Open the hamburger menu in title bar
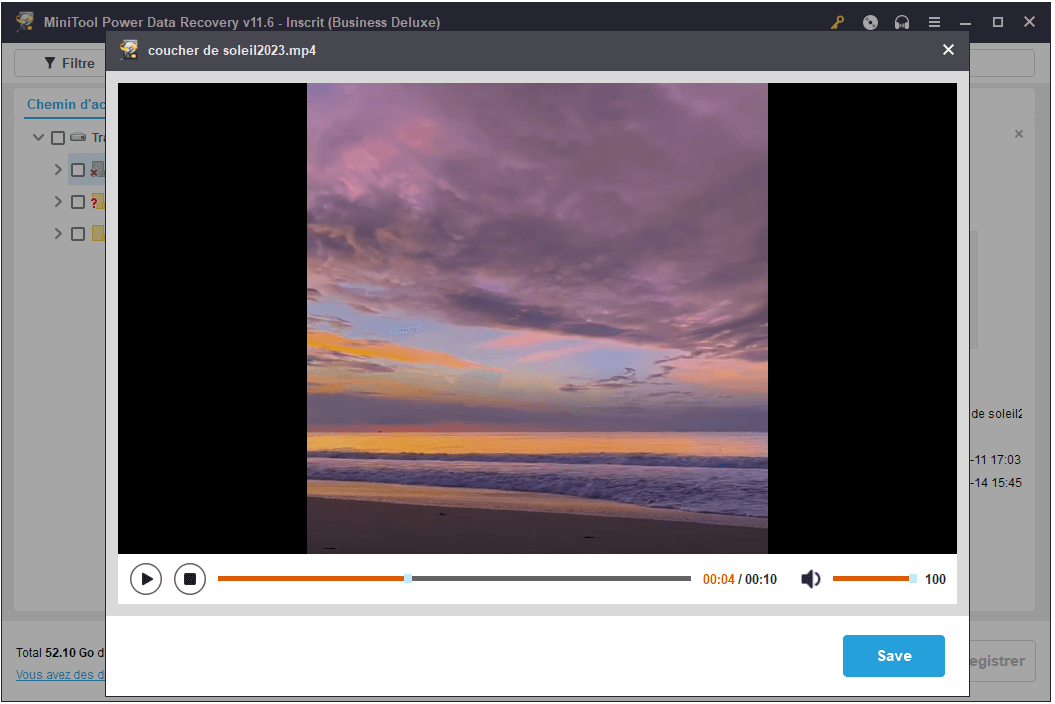The height and width of the screenshot is (704, 1055). 934,22
